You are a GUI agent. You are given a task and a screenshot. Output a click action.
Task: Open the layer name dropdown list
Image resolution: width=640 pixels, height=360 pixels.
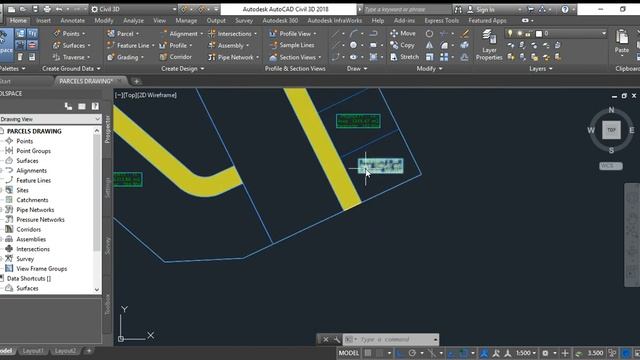point(604,33)
